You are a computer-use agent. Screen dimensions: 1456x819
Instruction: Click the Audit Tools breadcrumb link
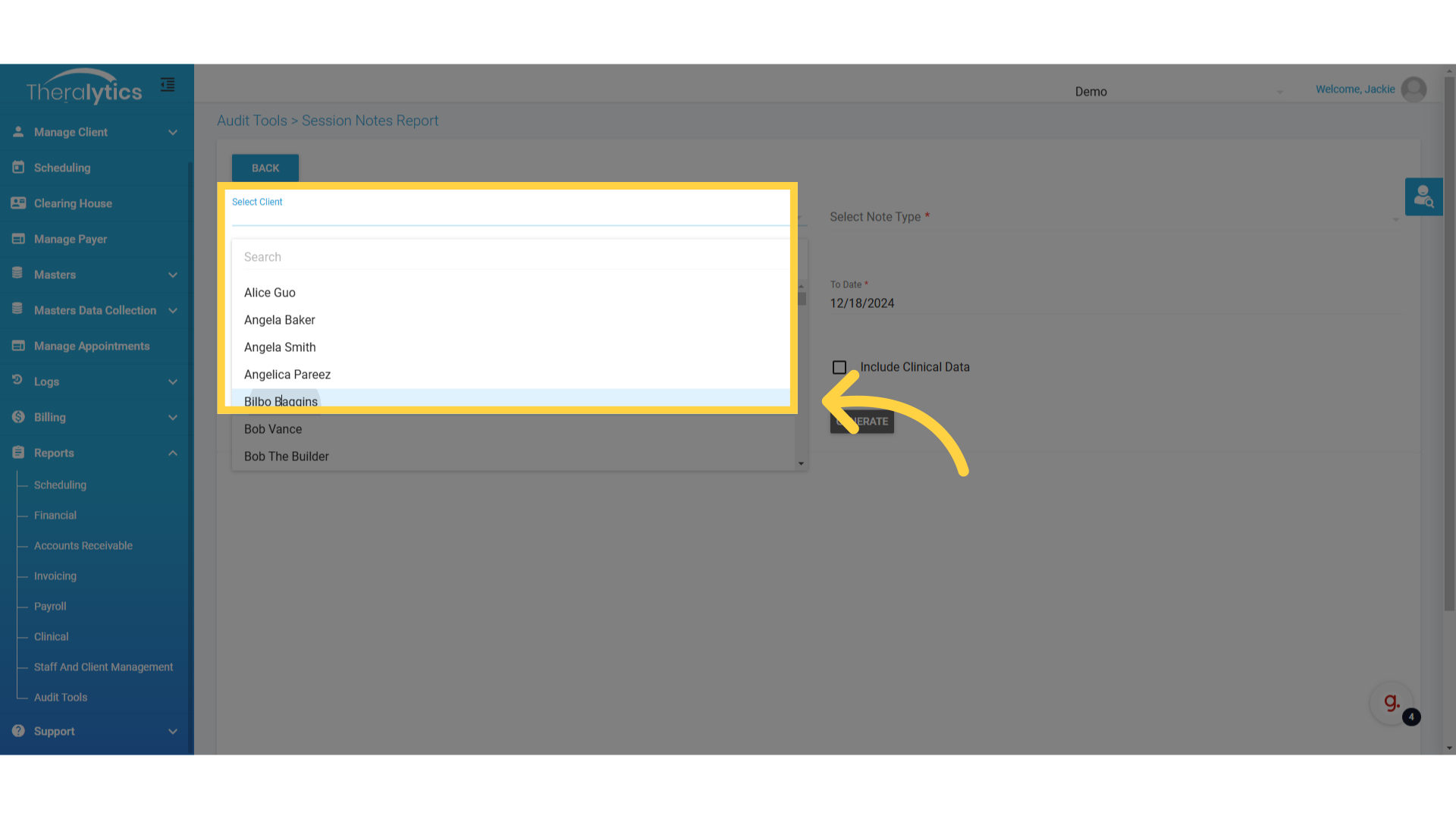tap(252, 121)
